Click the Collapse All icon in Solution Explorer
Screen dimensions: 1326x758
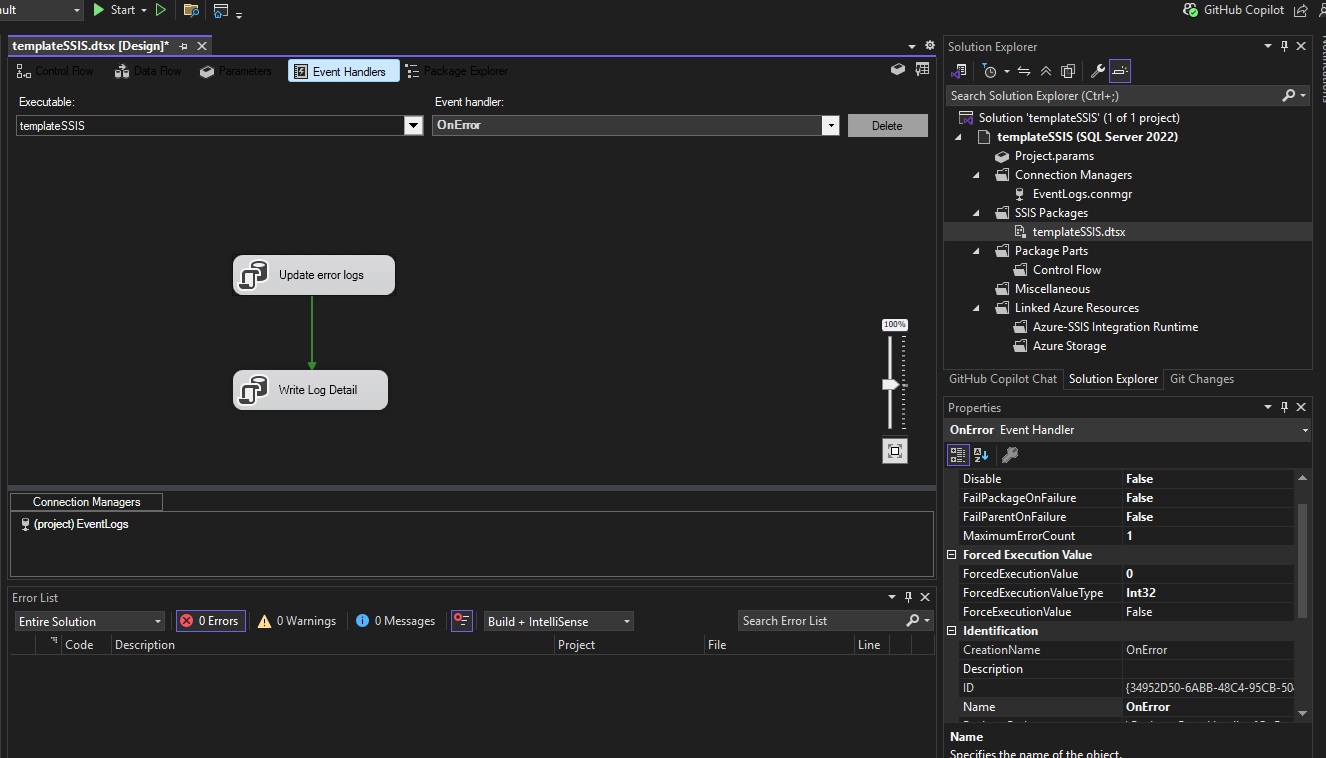click(1045, 71)
